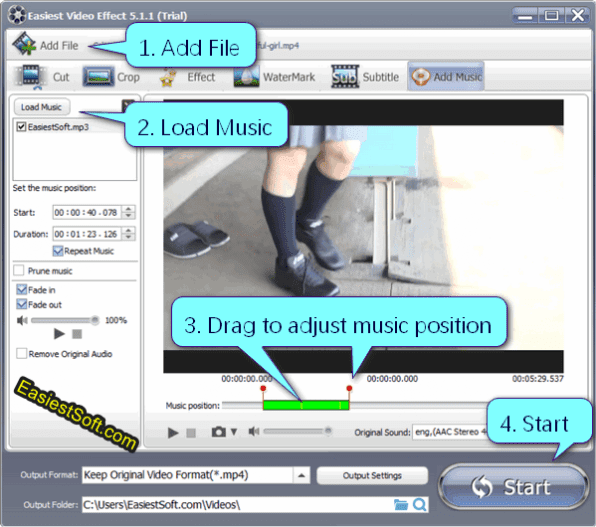Image resolution: width=596 pixels, height=527 pixels.
Task: Switch to the Crop tab
Action: pos(112,77)
